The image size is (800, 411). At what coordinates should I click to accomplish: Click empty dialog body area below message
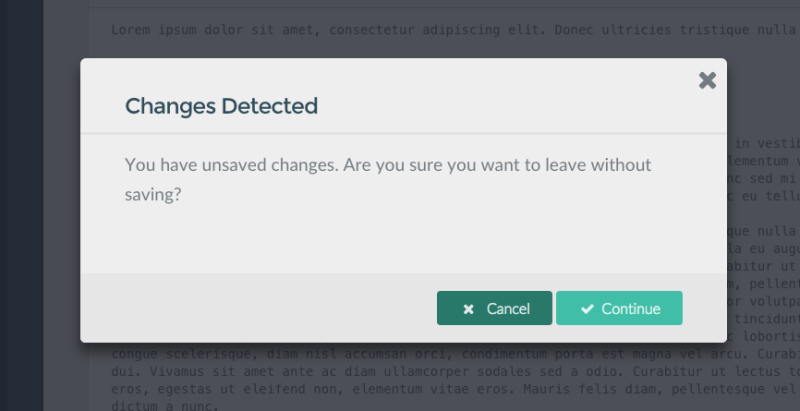click(x=403, y=240)
